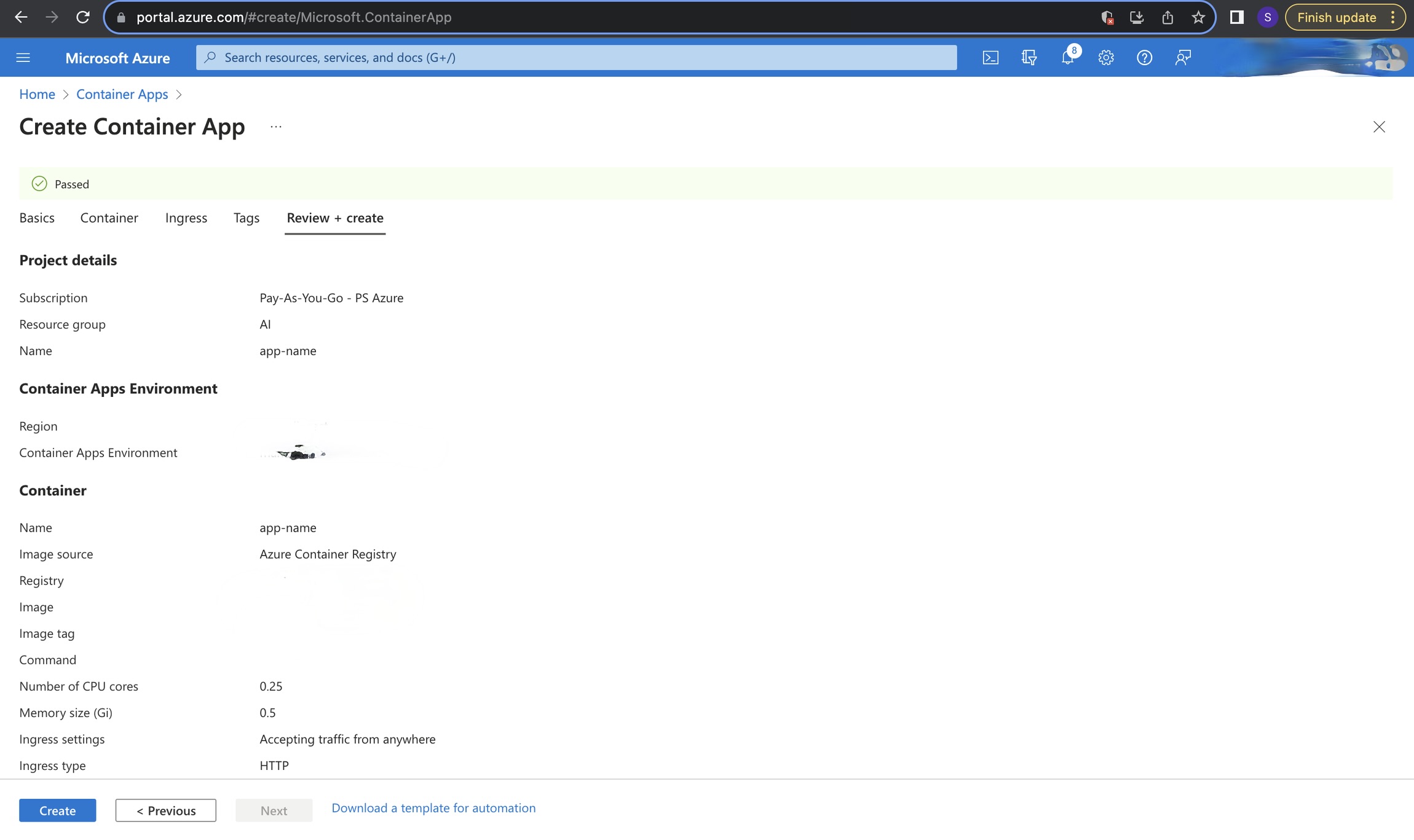Open the Feedback icon in the Azure toolbar
The height and width of the screenshot is (840, 1414).
click(1182, 57)
